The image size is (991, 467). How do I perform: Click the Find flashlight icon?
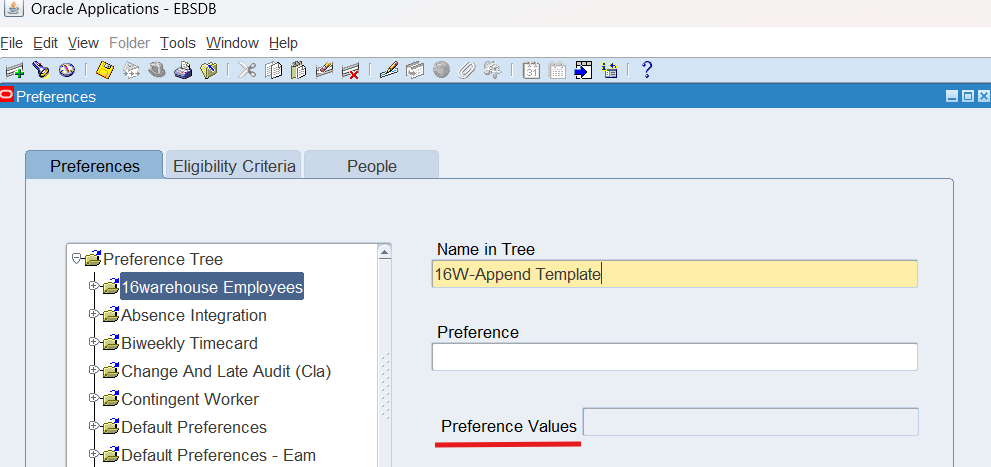pyautogui.click(x=41, y=70)
